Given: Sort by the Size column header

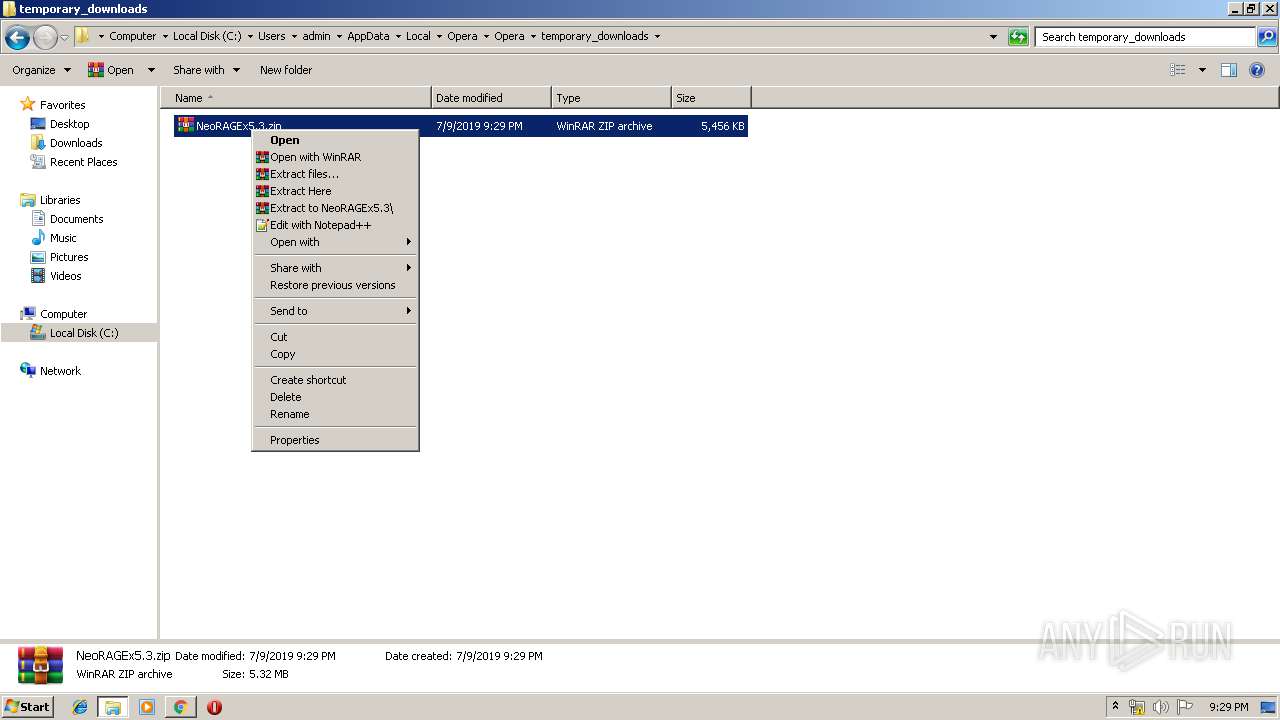Looking at the screenshot, I should tap(711, 98).
